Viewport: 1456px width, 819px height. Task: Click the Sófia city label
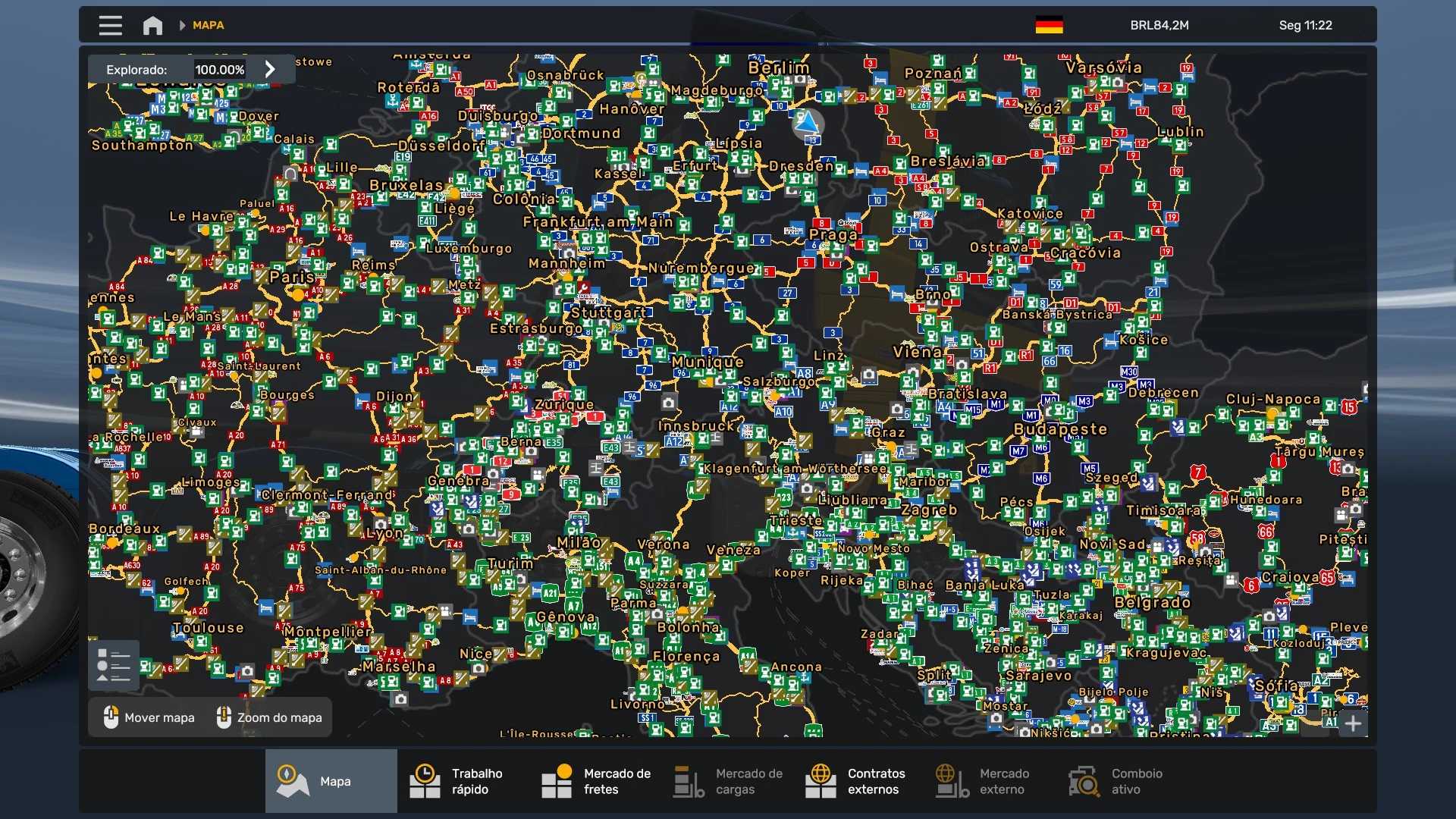coord(1276,686)
